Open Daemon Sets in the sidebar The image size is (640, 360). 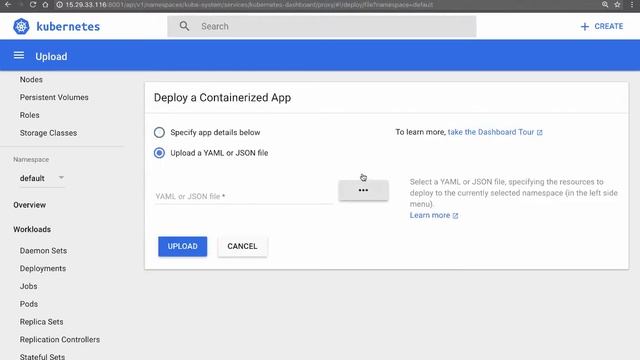[43, 251]
